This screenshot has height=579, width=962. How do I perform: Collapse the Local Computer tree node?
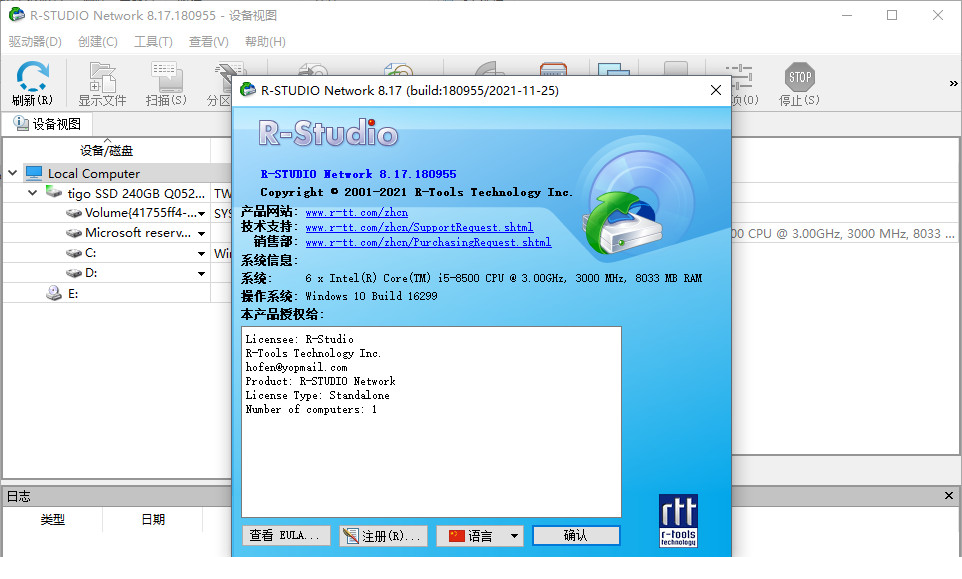tap(13, 173)
